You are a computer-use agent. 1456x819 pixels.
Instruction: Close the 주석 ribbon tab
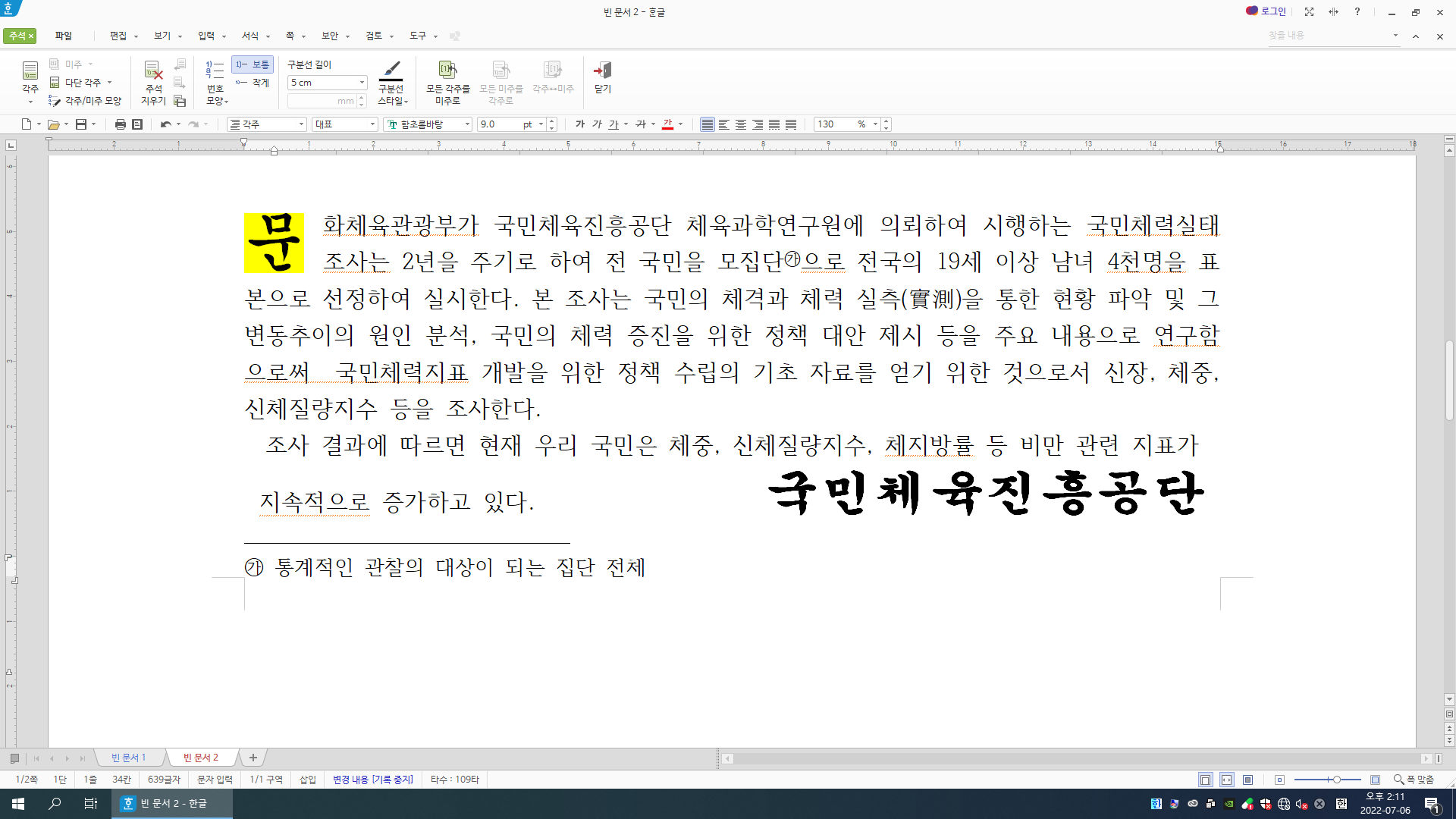[x=31, y=36]
